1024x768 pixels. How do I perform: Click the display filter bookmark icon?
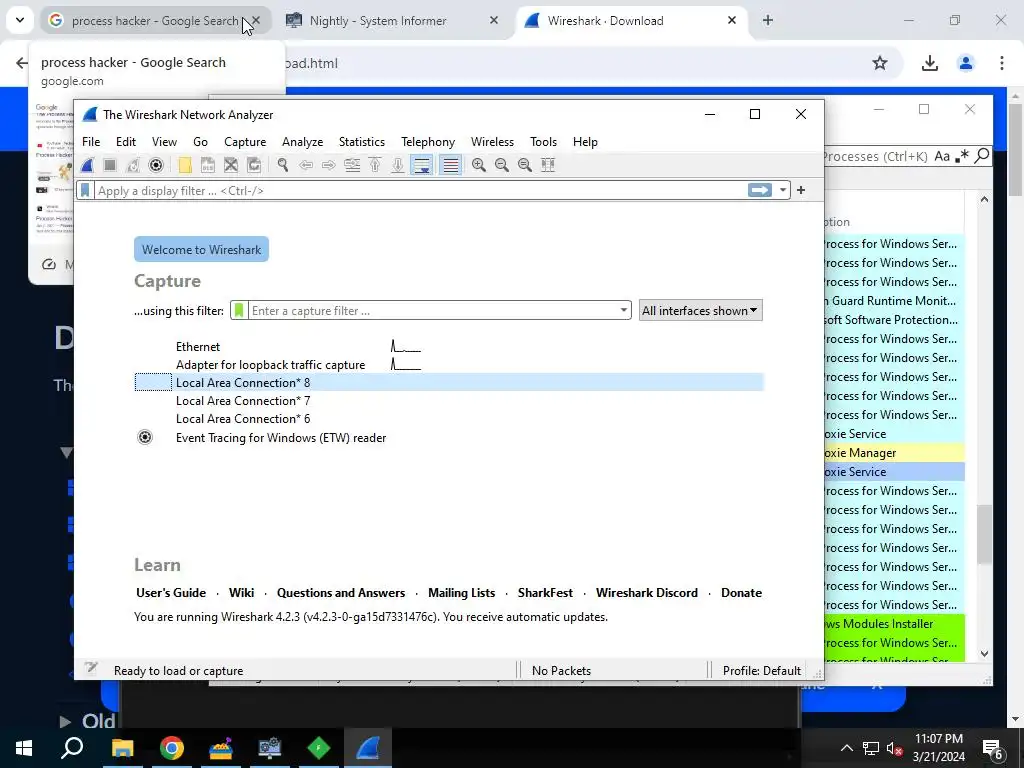(x=85, y=191)
